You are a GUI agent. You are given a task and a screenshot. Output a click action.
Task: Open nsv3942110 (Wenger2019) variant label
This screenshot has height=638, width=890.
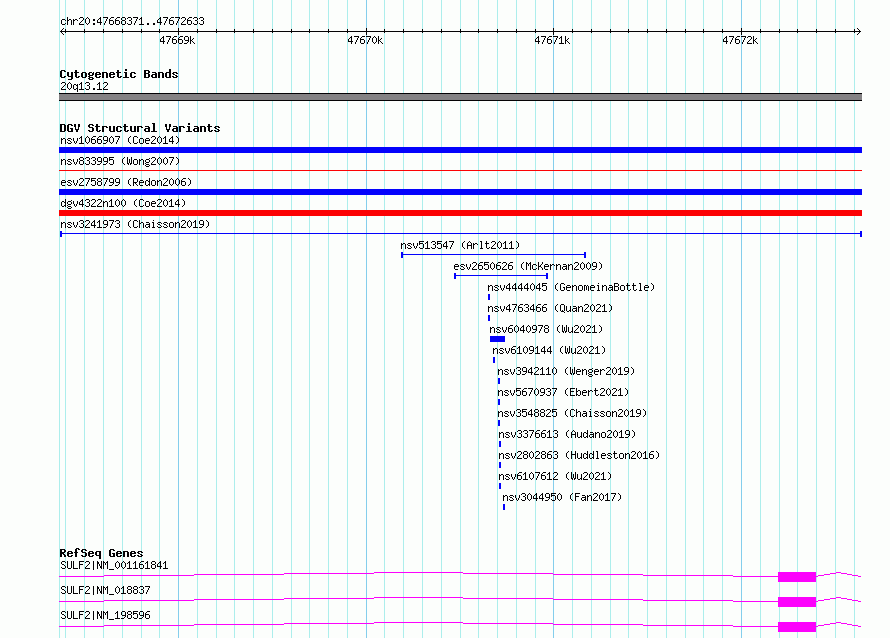(x=566, y=371)
